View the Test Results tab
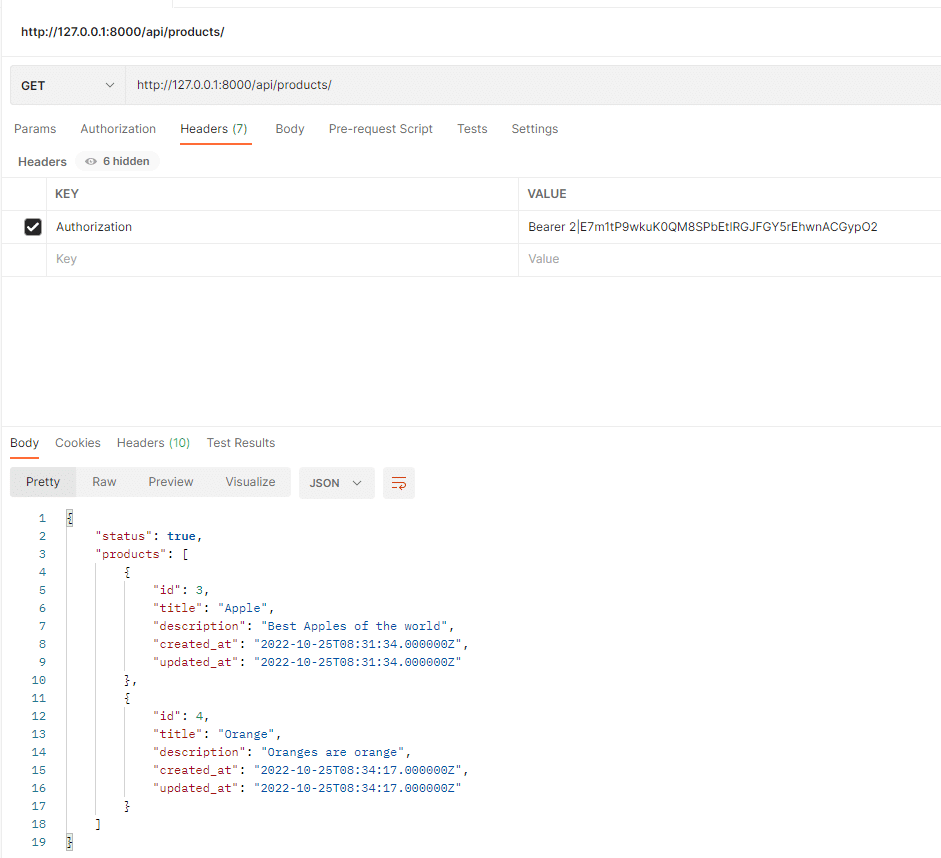Image resolution: width=941 pixels, height=858 pixels. [x=240, y=443]
